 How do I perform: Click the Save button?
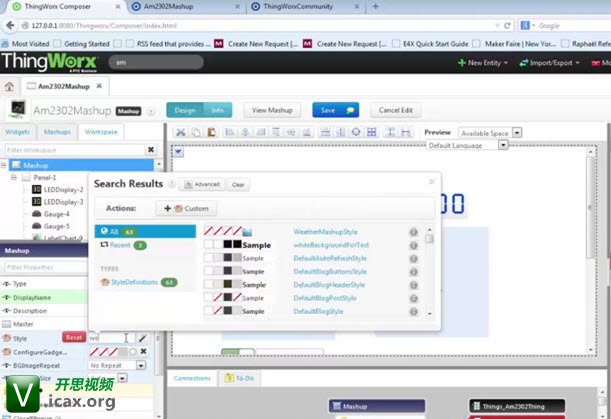(x=336, y=110)
